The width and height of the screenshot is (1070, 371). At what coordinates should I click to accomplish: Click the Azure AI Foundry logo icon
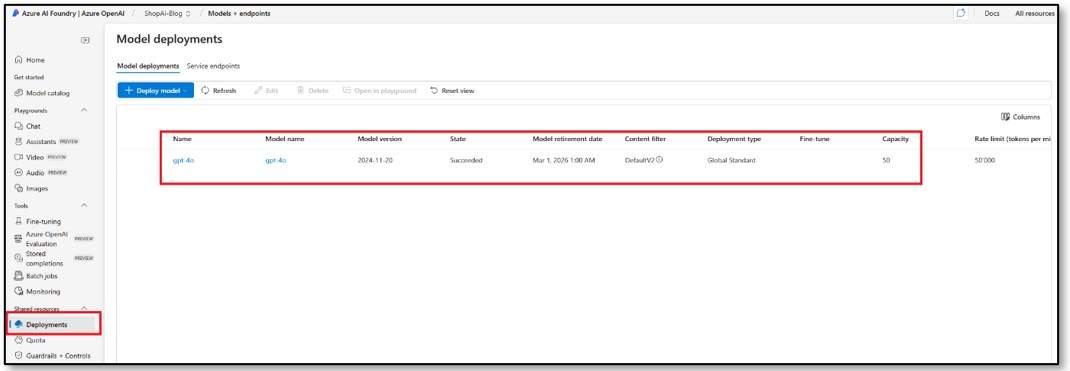click(15, 14)
